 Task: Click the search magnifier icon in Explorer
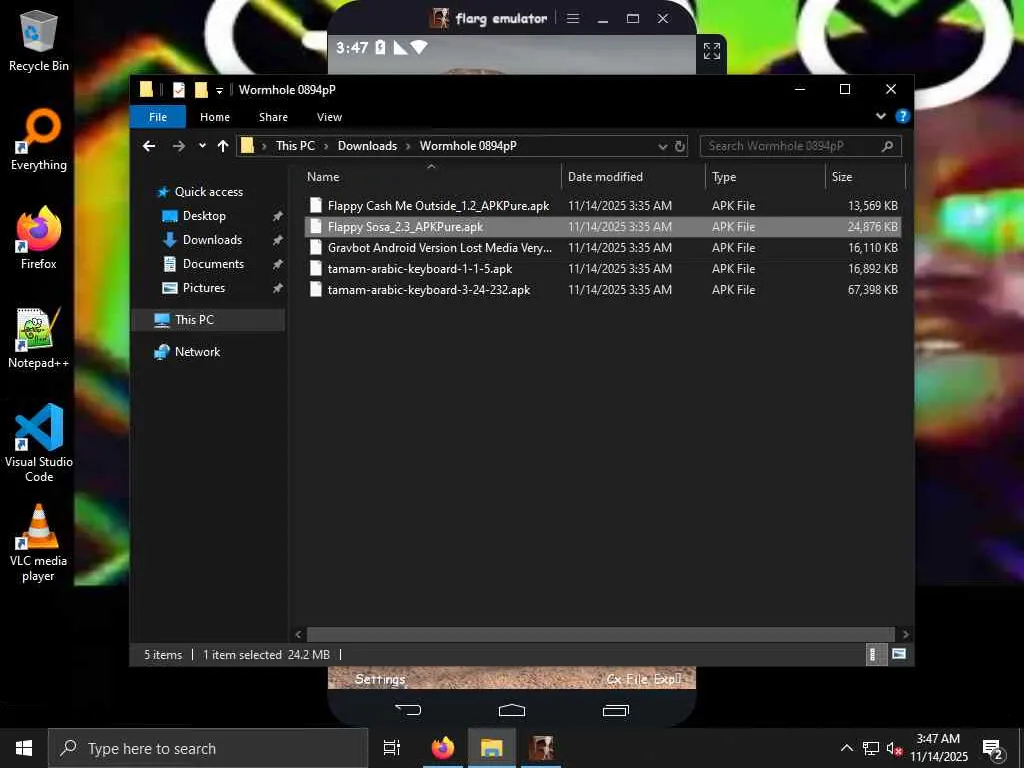pyautogui.click(x=887, y=146)
